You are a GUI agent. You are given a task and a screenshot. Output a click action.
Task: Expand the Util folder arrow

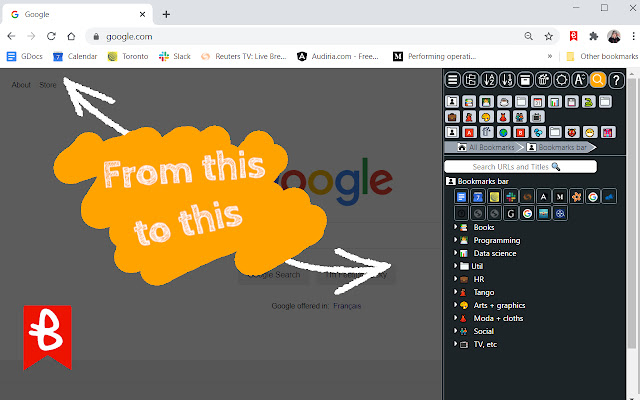point(455,266)
